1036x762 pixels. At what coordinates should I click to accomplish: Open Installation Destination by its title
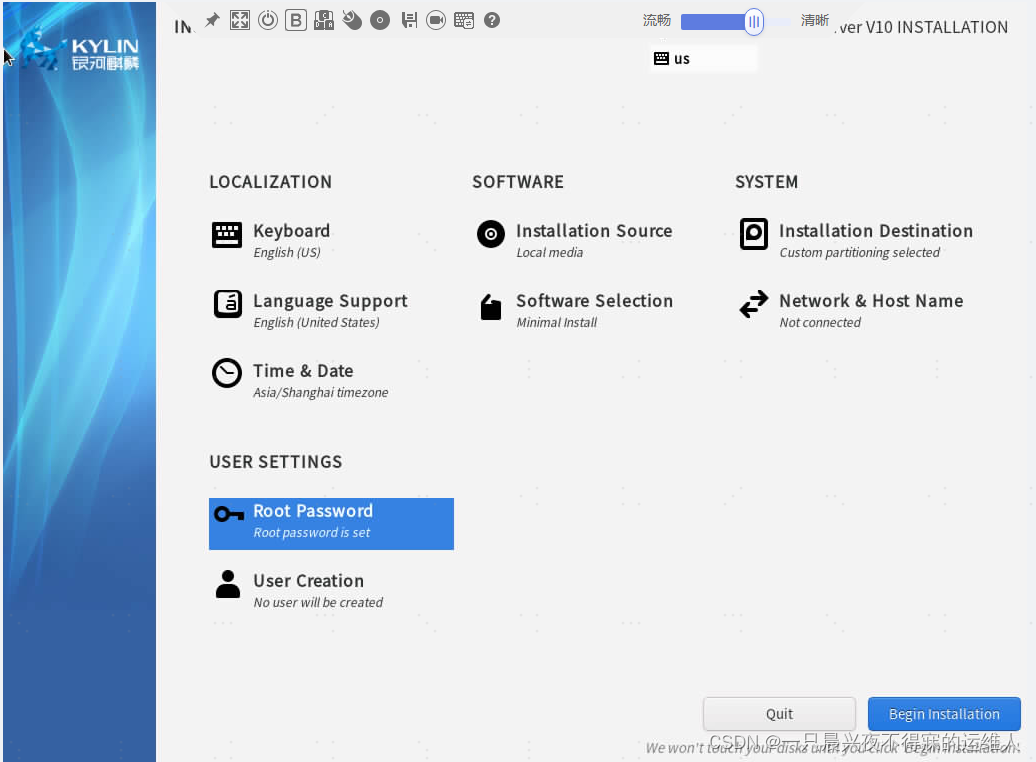pyautogui.click(x=875, y=231)
